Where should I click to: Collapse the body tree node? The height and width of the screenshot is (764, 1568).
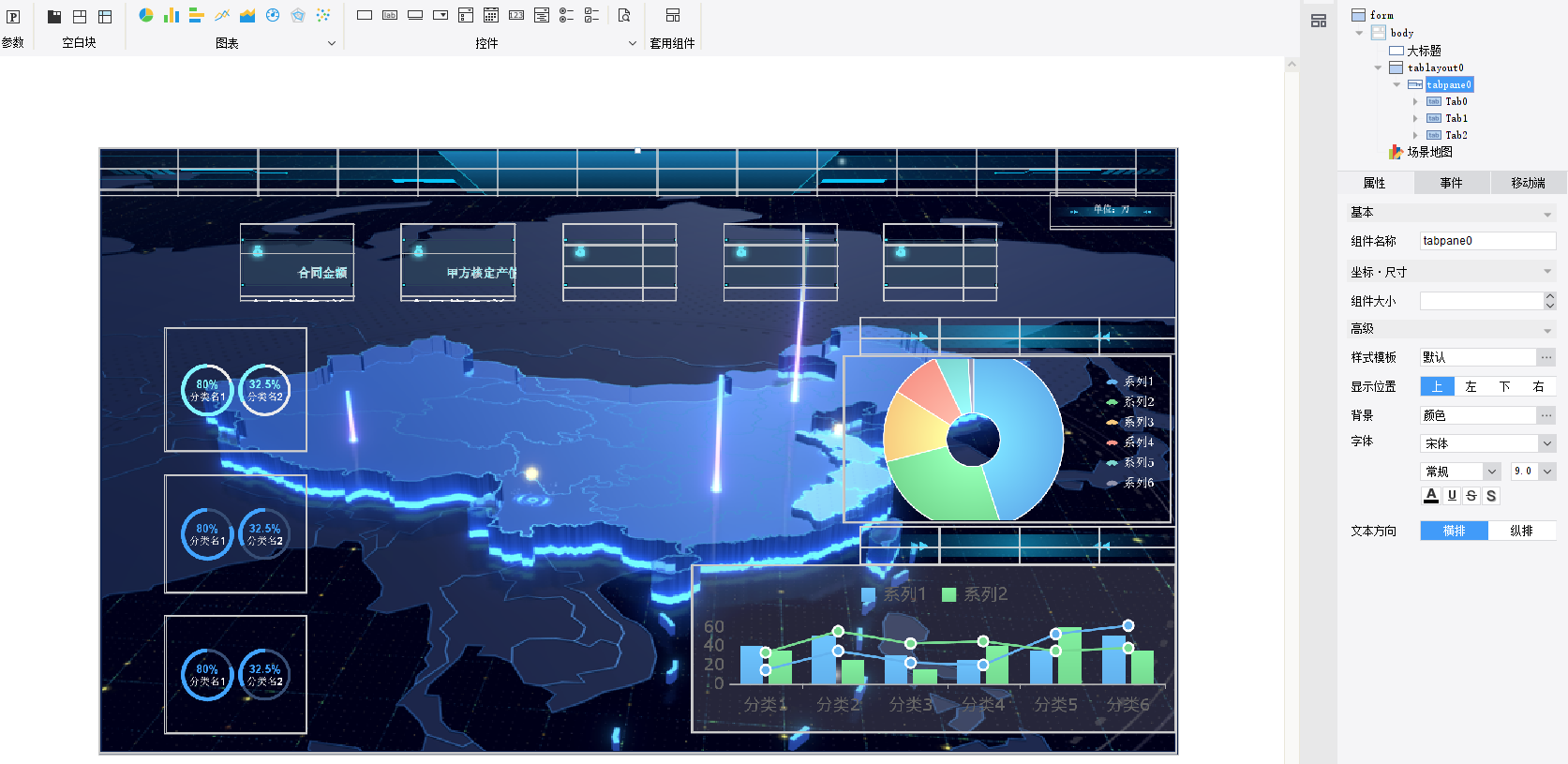click(x=1359, y=33)
